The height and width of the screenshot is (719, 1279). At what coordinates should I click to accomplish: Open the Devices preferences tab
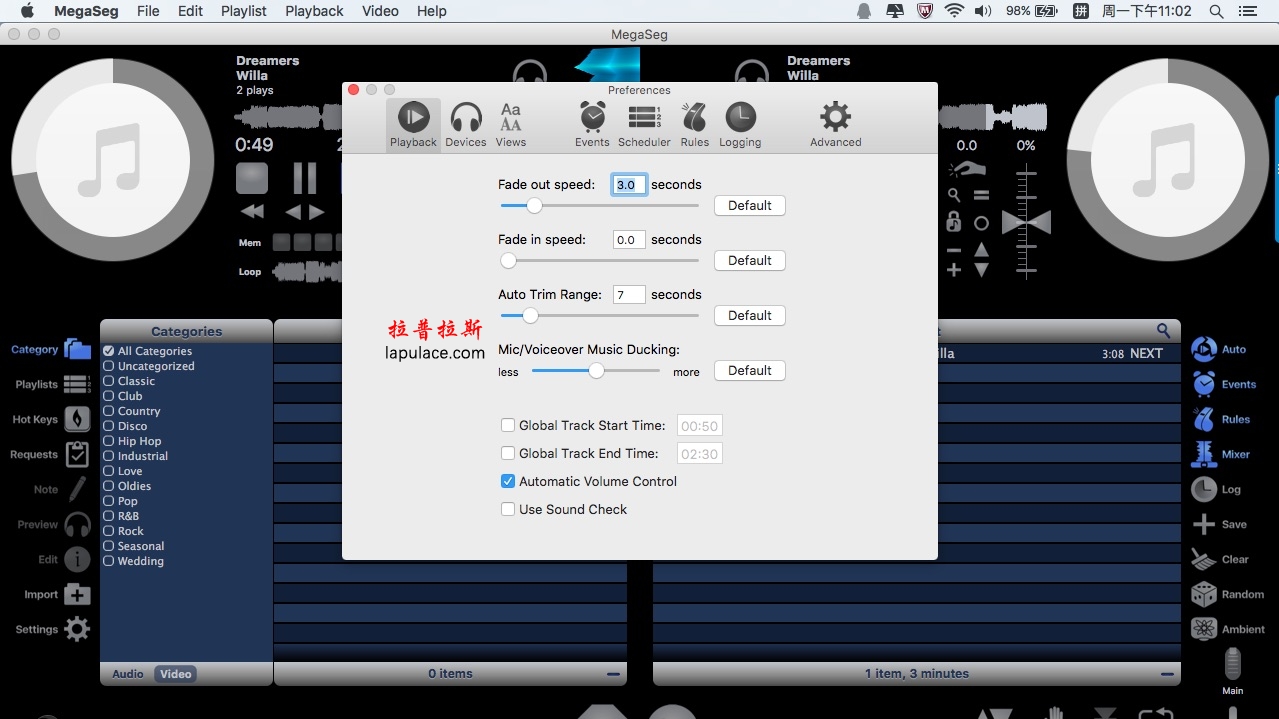[x=466, y=125]
